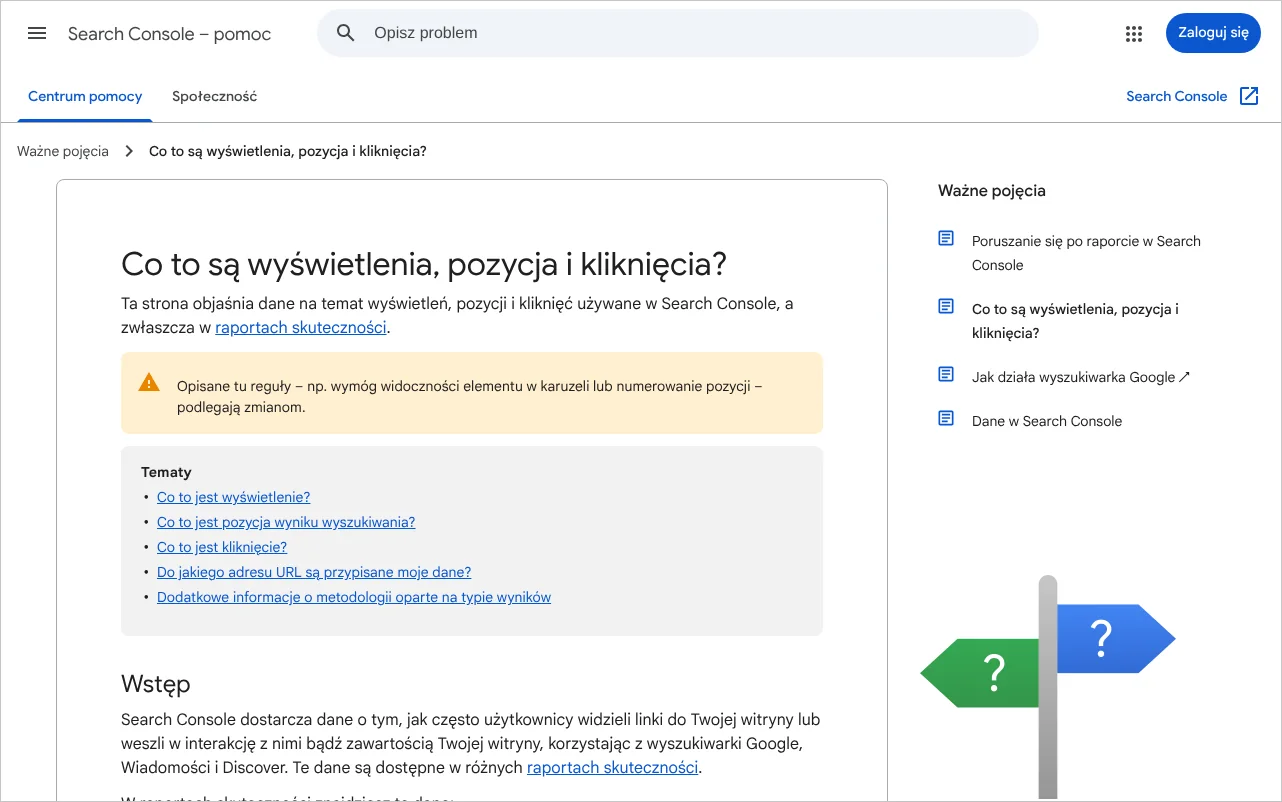The width and height of the screenshot is (1282, 802).
Task: Jump to Co to jest pozycja wyniku wyszukiwania?
Action: [286, 522]
